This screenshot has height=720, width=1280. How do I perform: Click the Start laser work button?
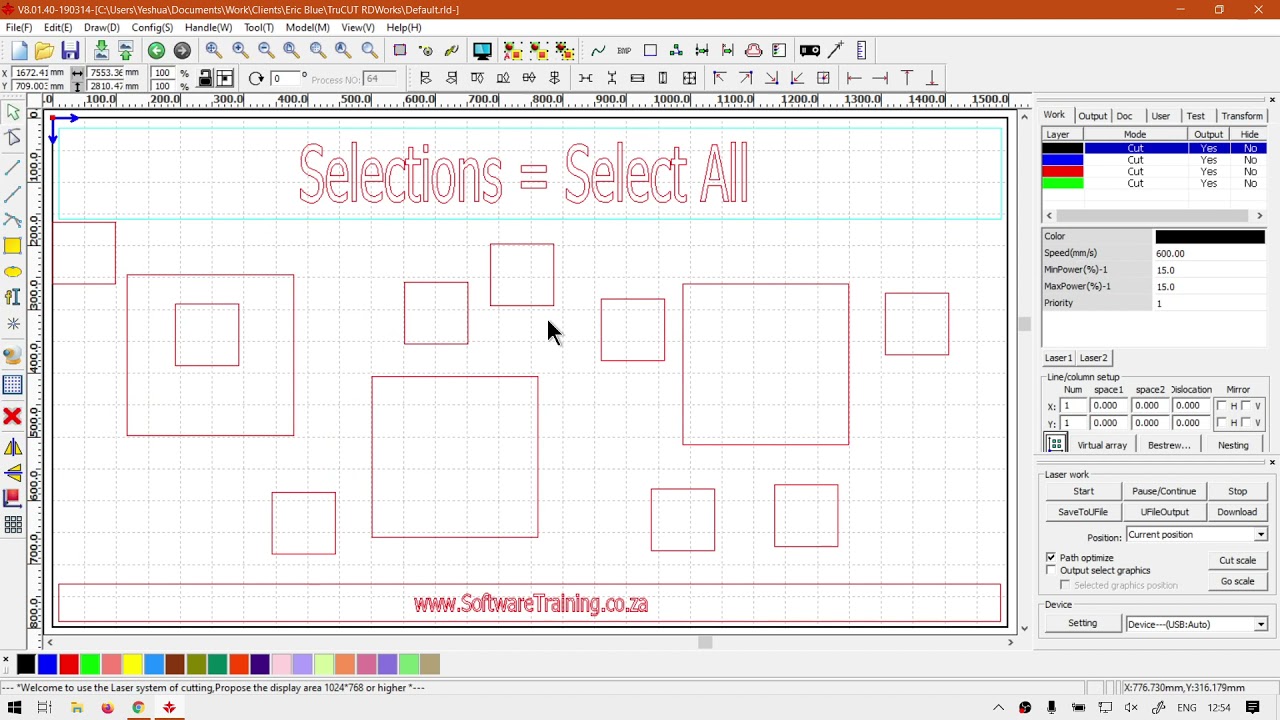tap(1083, 492)
